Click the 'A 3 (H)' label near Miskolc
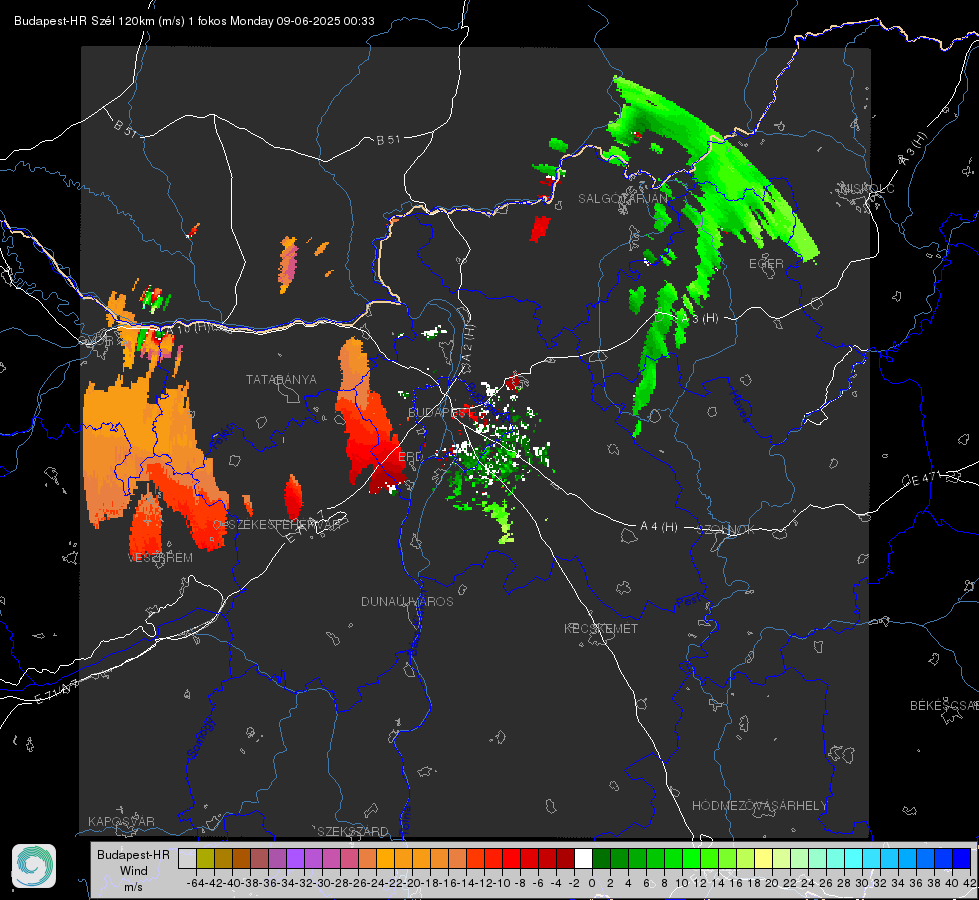Image resolution: width=979 pixels, height=900 pixels. click(x=913, y=149)
